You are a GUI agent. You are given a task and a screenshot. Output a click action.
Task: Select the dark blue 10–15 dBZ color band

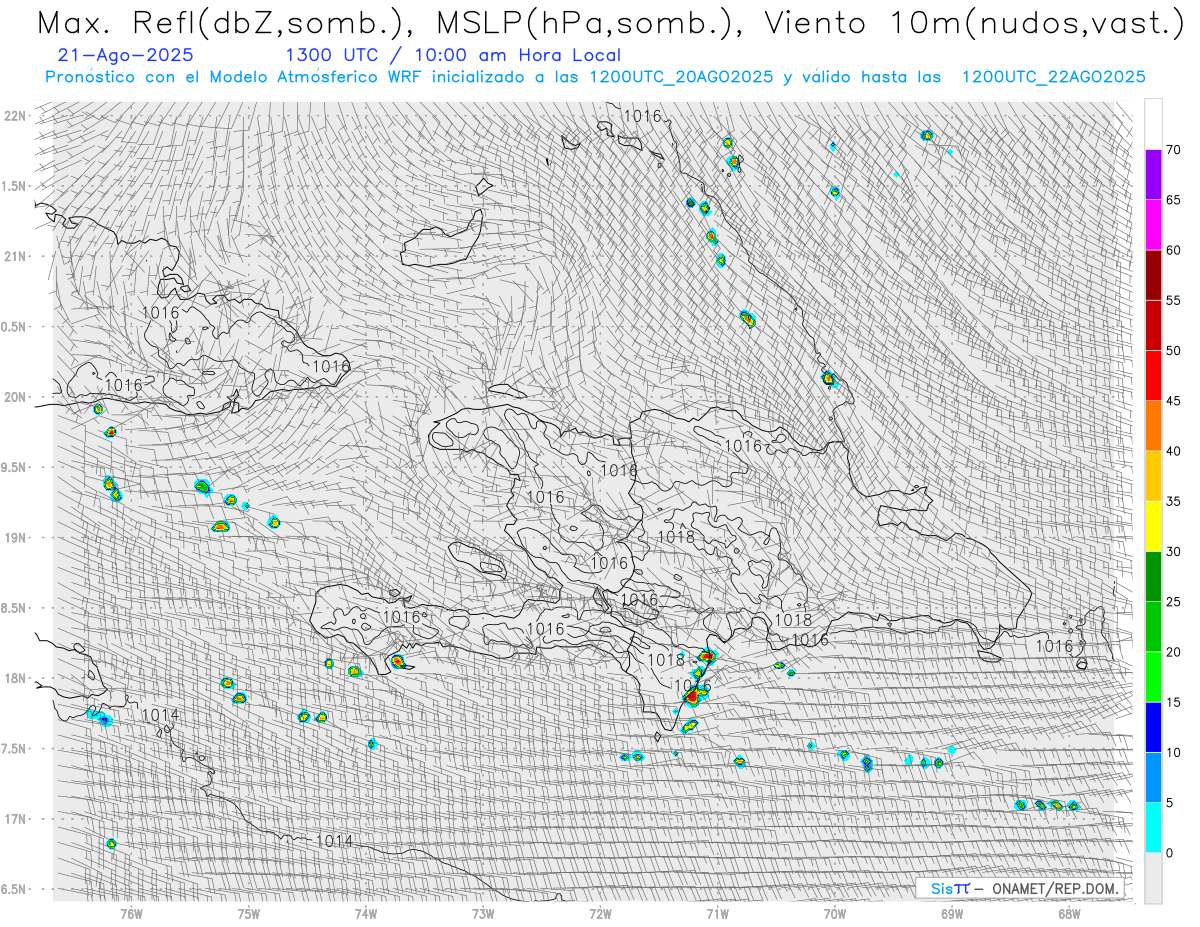tap(1153, 727)
